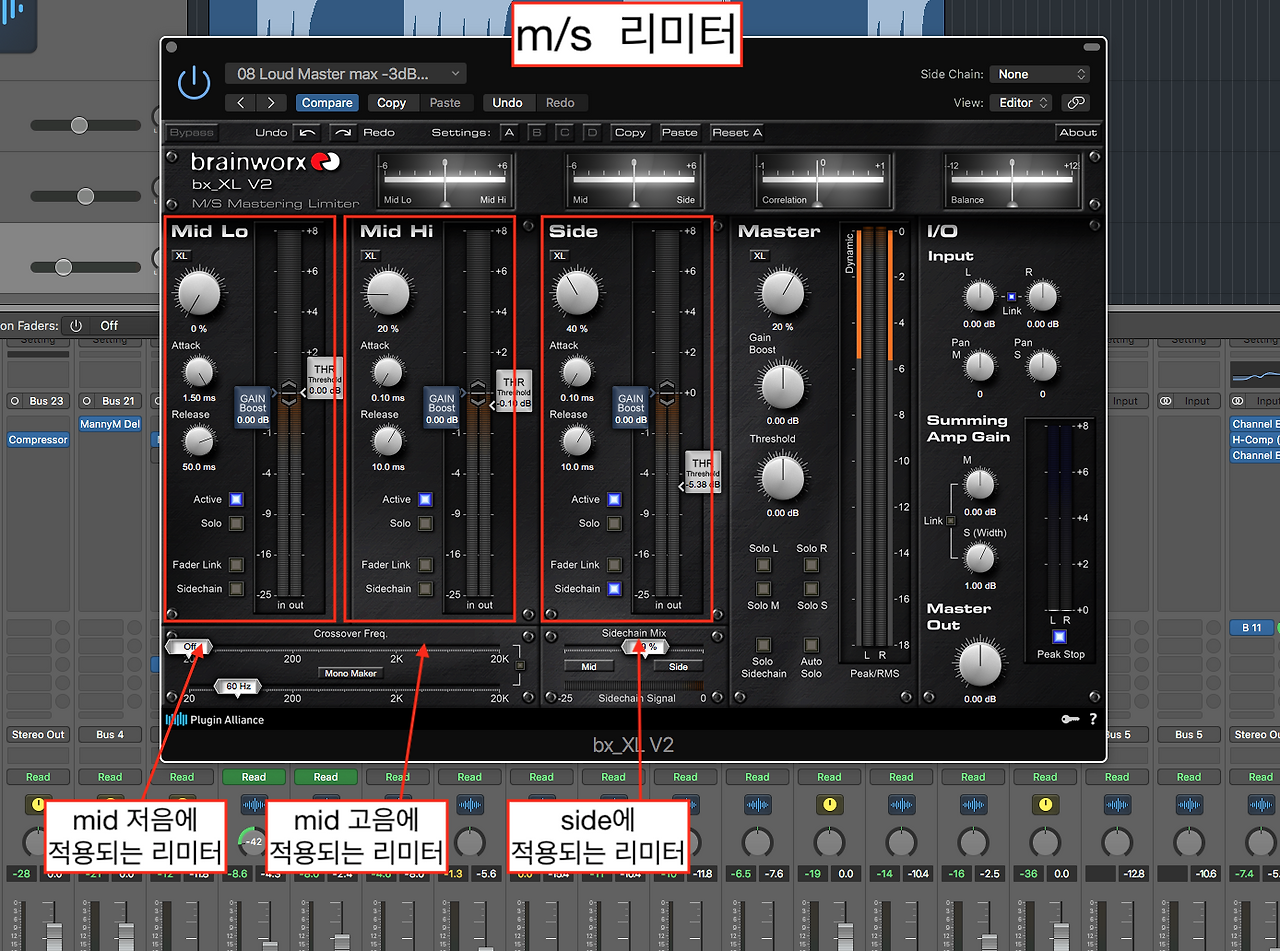The height and width of the screenshot is (951, 1280).
Task: Click the Mid Lo Release knob
Action: [x=199, y=441]
